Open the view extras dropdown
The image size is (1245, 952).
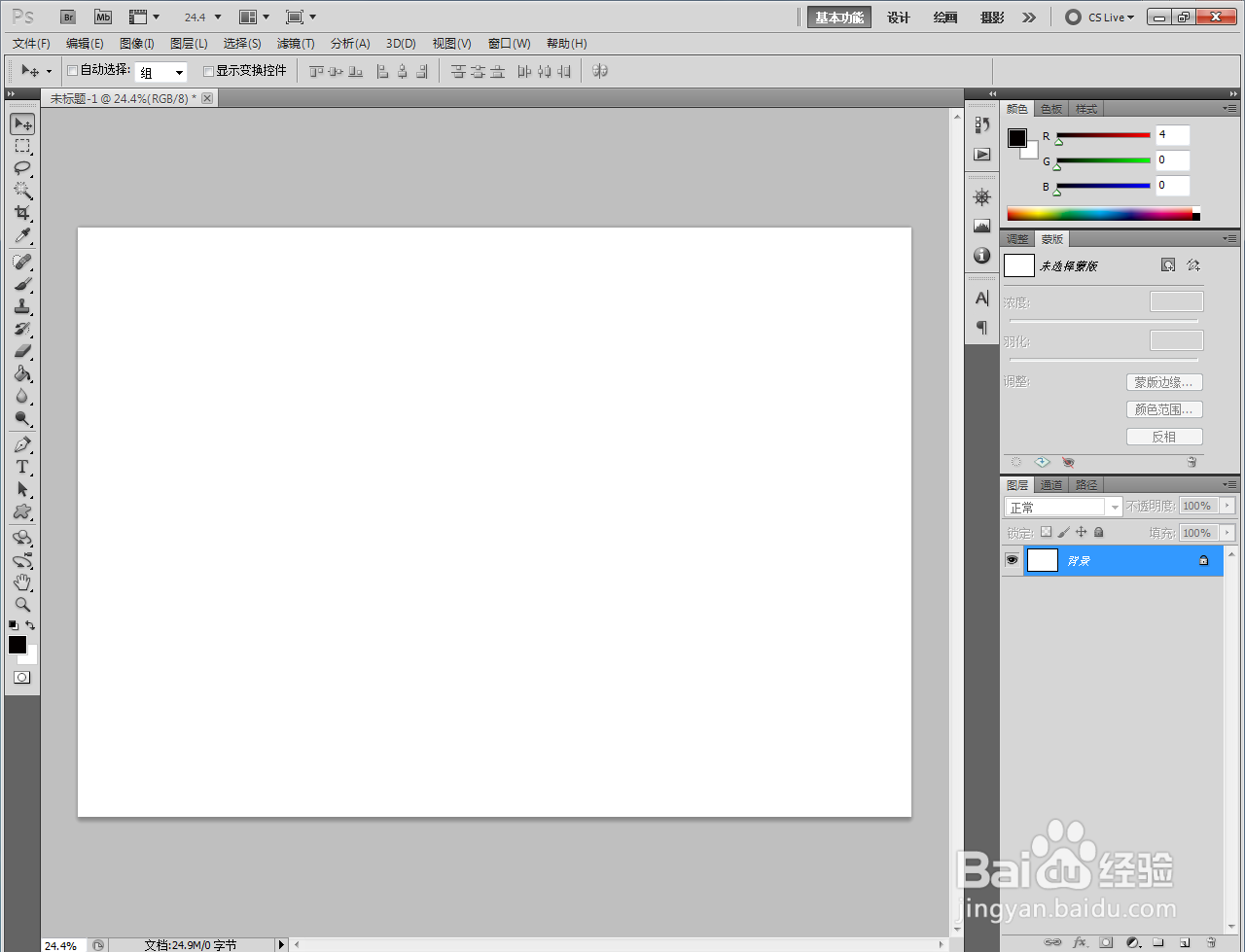[x=145, y=18]
